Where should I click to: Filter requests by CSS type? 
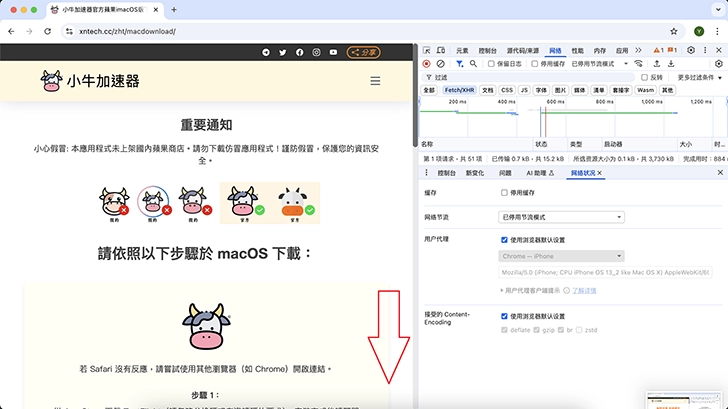point(507,91)
